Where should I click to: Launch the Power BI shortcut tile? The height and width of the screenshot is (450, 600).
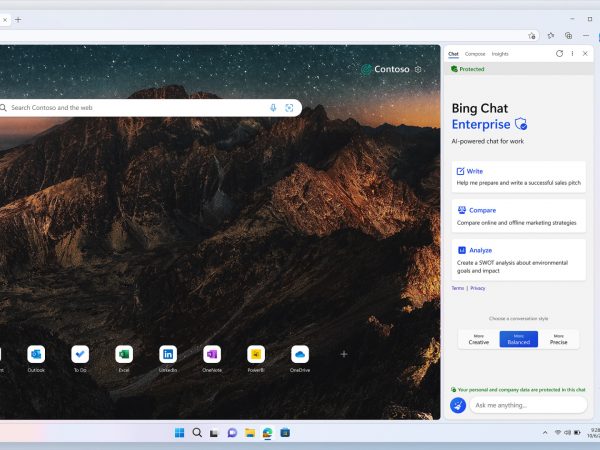(x=256, y=354)
